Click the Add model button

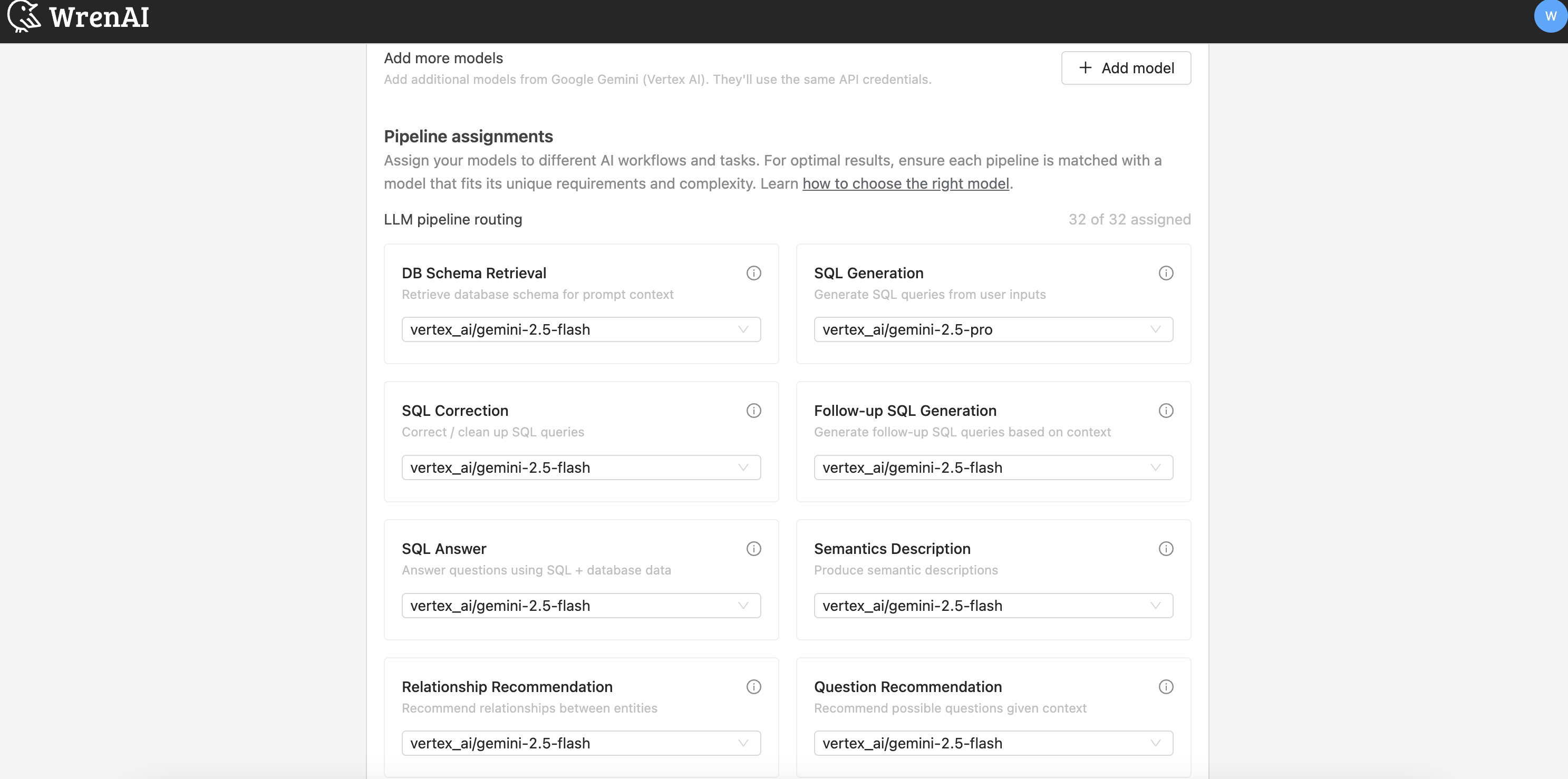click(x=1126, y=67)
